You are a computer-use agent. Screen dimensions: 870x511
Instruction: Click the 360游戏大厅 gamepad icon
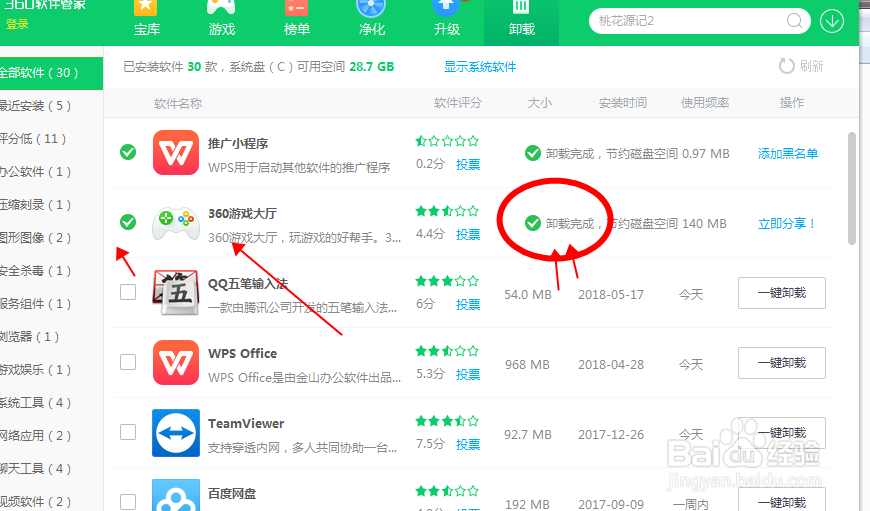coord(176,222)
